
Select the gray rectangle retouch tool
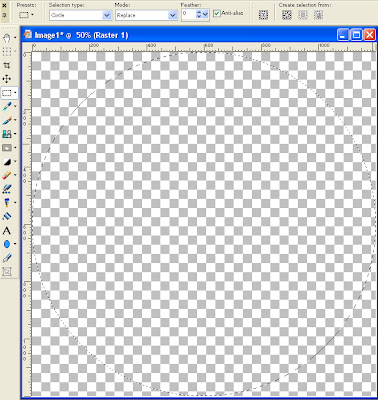6,148
